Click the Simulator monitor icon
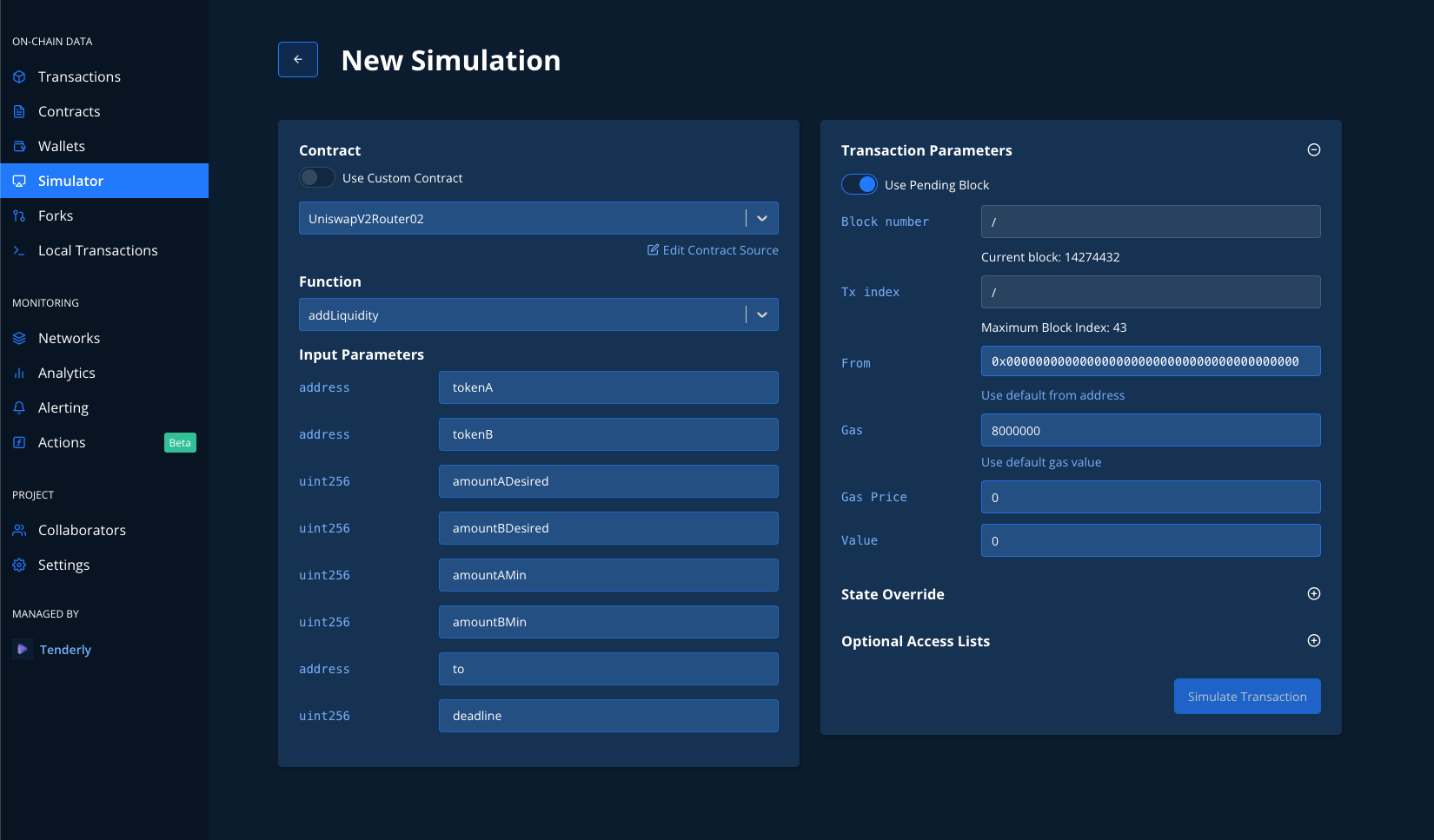The height and width of the screenshot is (840, 1434). tap(19, 181)
